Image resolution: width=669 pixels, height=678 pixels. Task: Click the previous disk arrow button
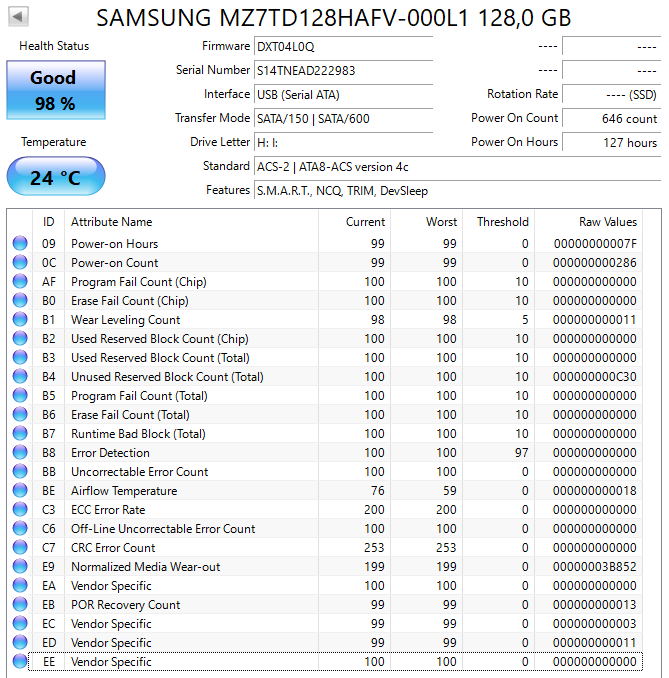(19, 17)
